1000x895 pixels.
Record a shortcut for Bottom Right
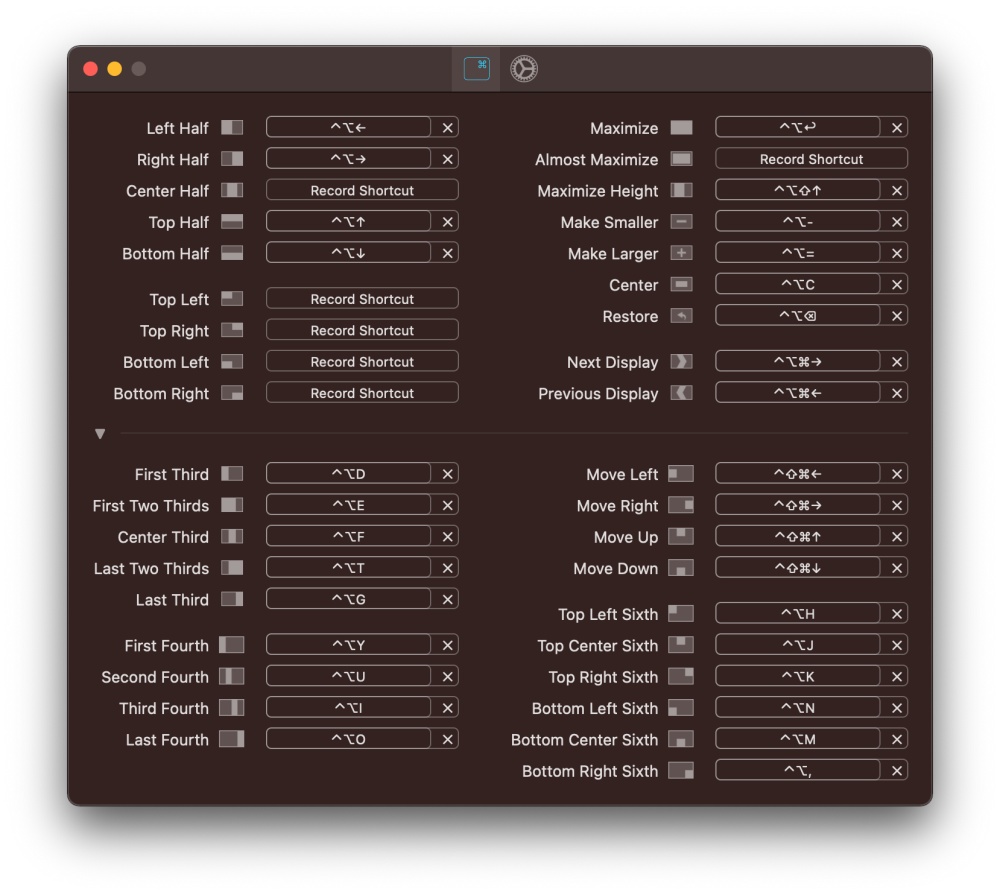tap(362, 393)
